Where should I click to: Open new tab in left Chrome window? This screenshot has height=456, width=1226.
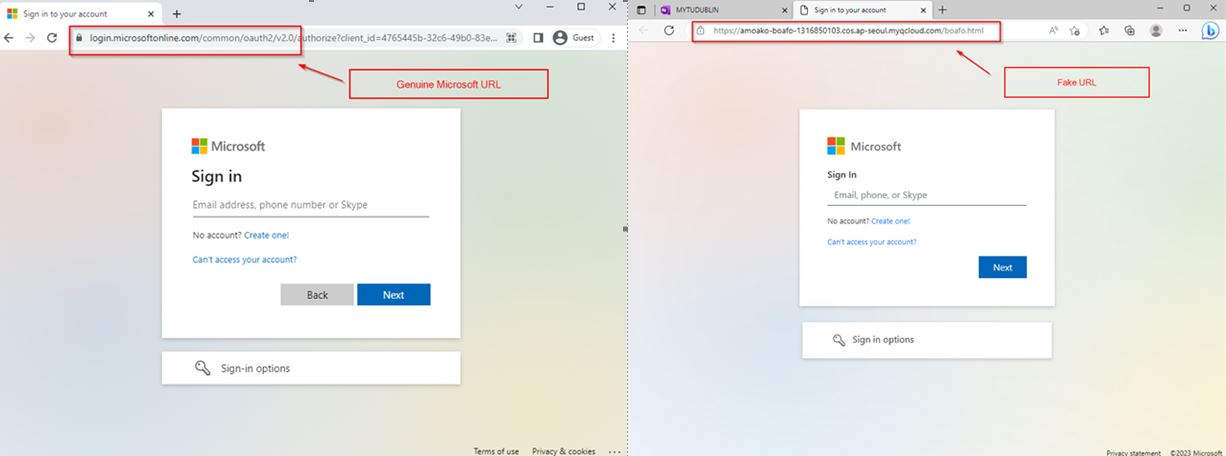click(177, 14)
